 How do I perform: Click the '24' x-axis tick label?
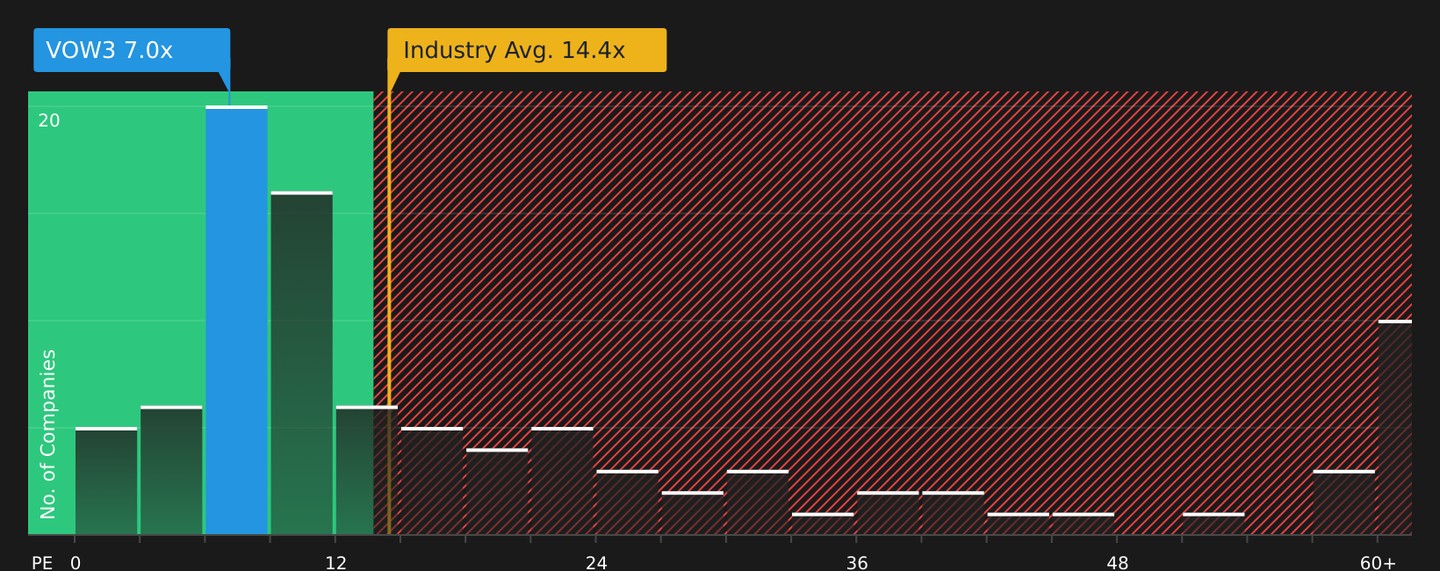(596, 563)
